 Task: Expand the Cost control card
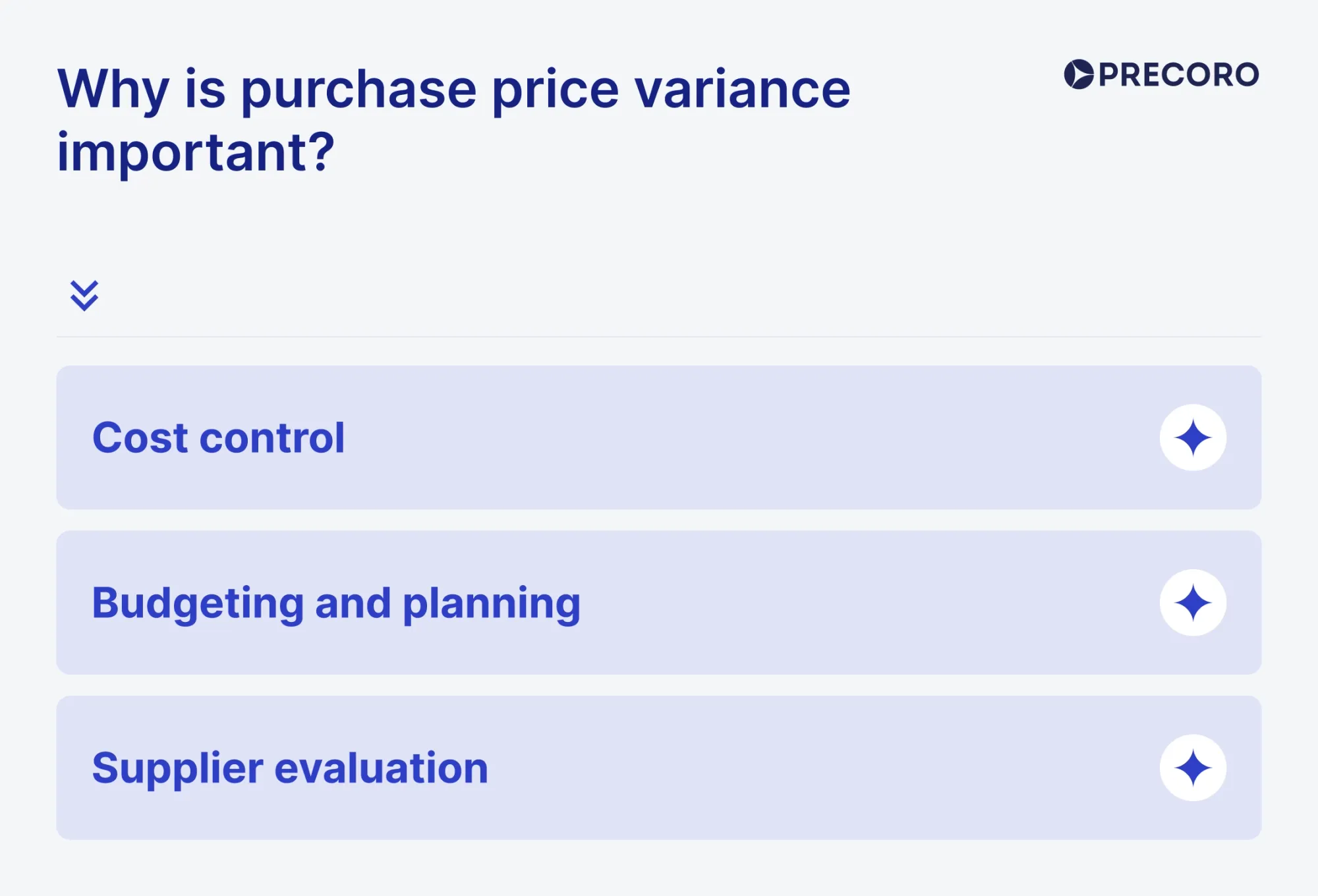659,437
